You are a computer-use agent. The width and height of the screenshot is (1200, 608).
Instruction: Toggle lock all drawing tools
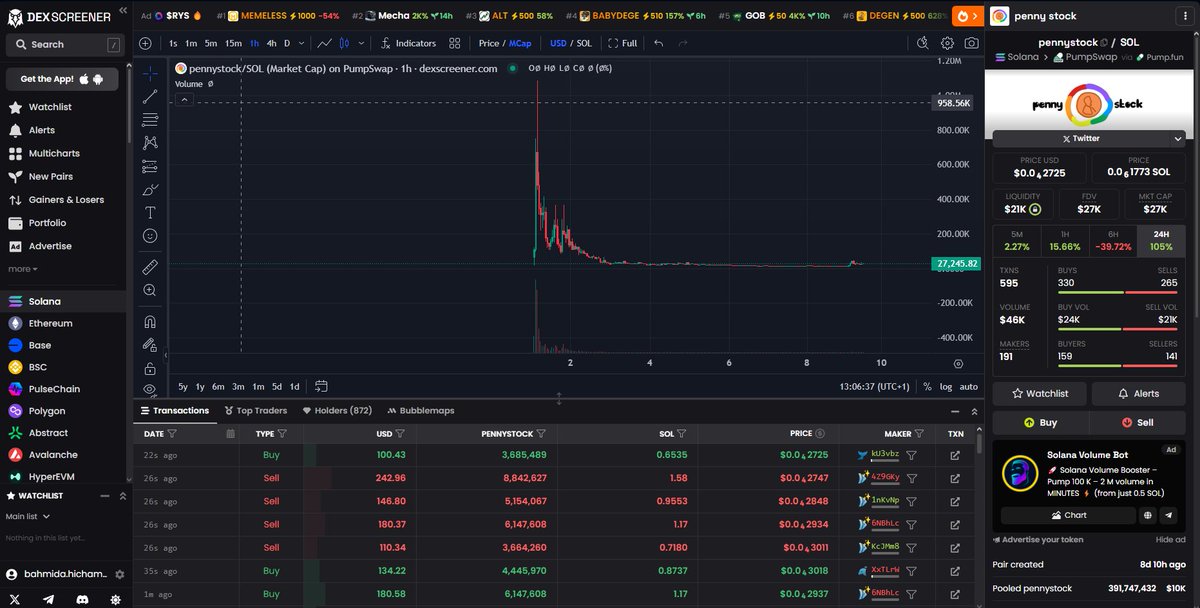coord(150,368)
